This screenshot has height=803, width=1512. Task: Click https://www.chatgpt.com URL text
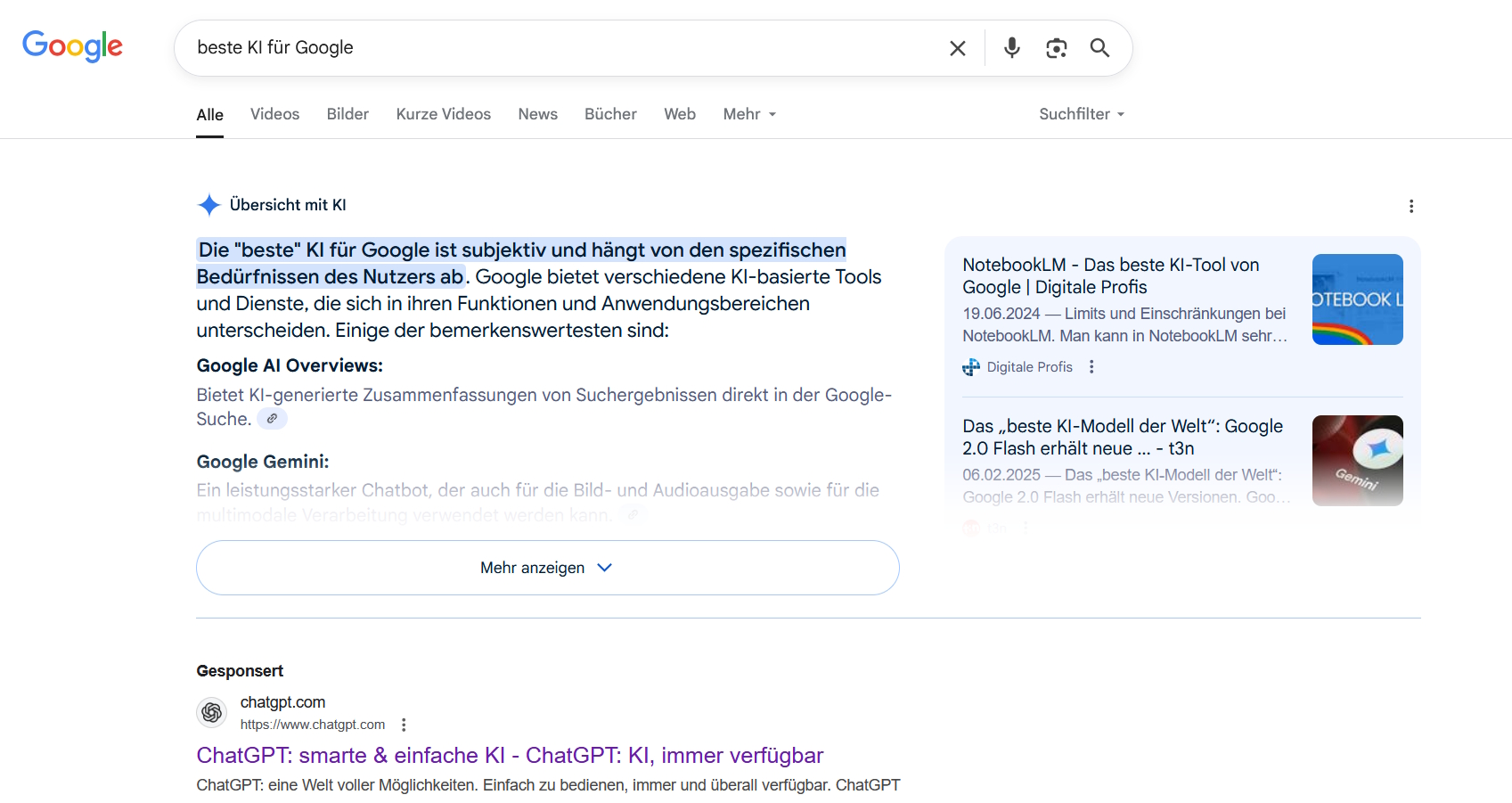pyautogui.click(x=313, y=725)
